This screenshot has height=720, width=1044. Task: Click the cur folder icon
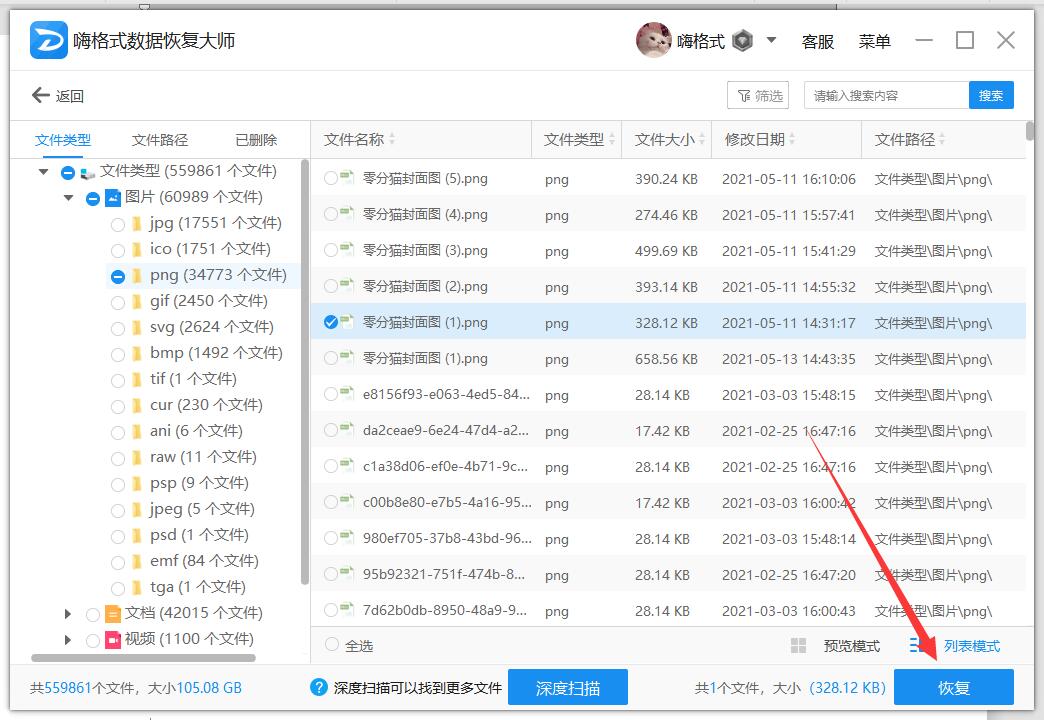tap(136, 406)
